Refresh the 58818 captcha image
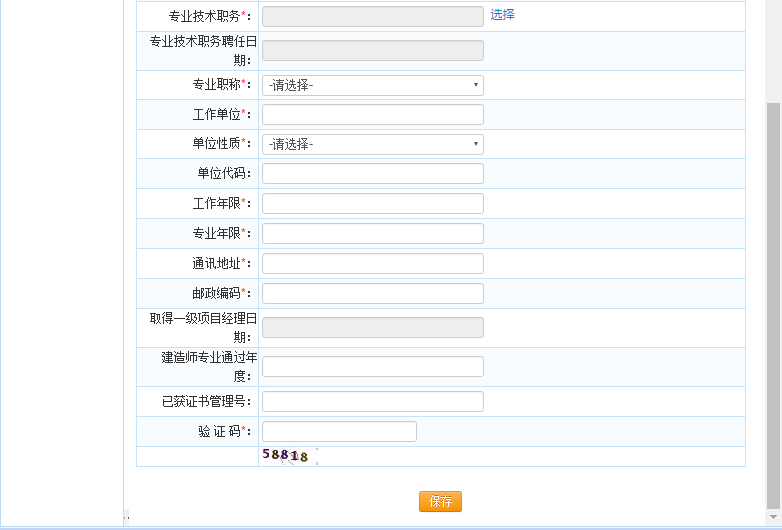 point(288,456)
